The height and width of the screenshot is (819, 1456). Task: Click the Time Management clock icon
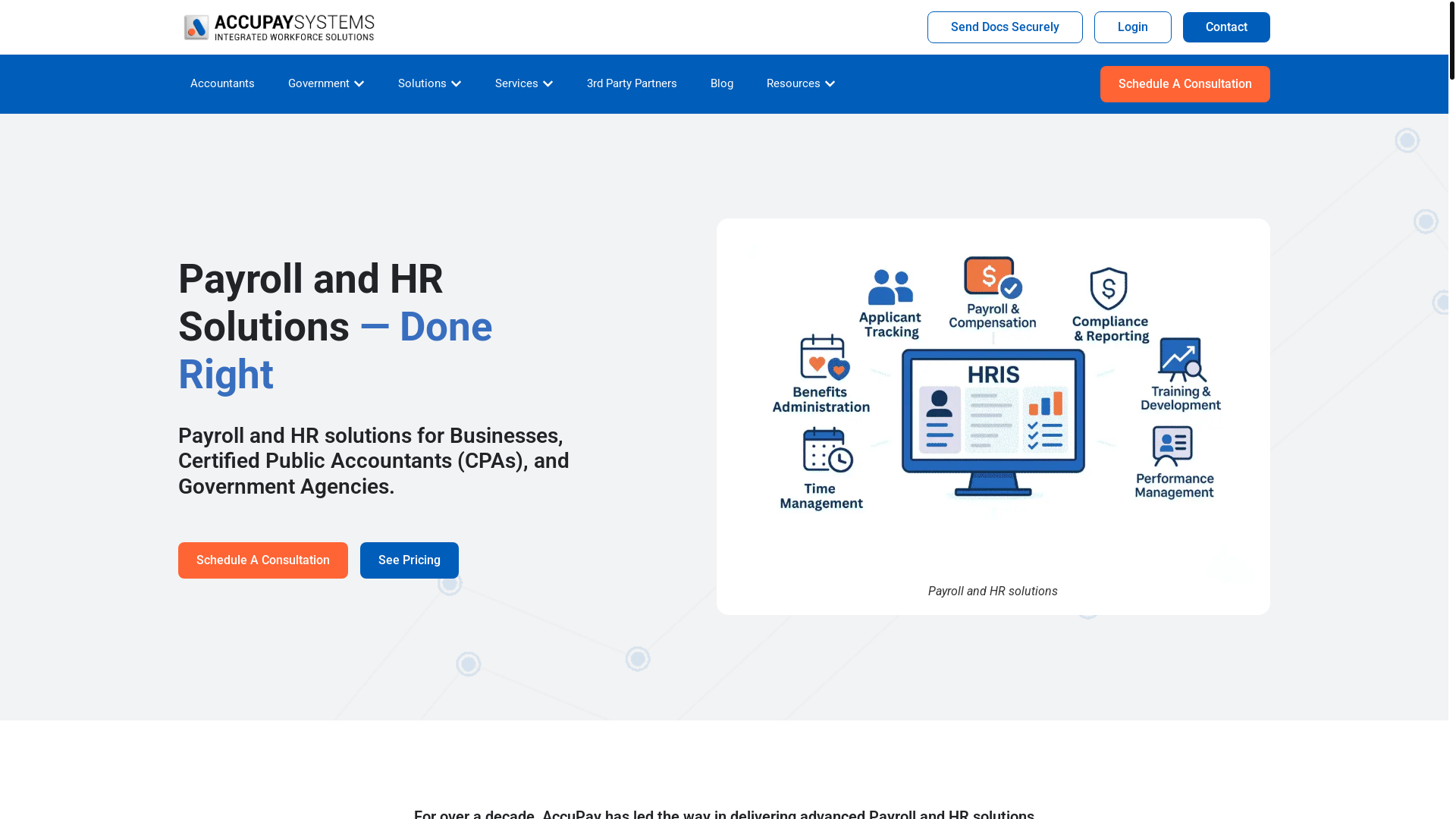coord(827,450)
